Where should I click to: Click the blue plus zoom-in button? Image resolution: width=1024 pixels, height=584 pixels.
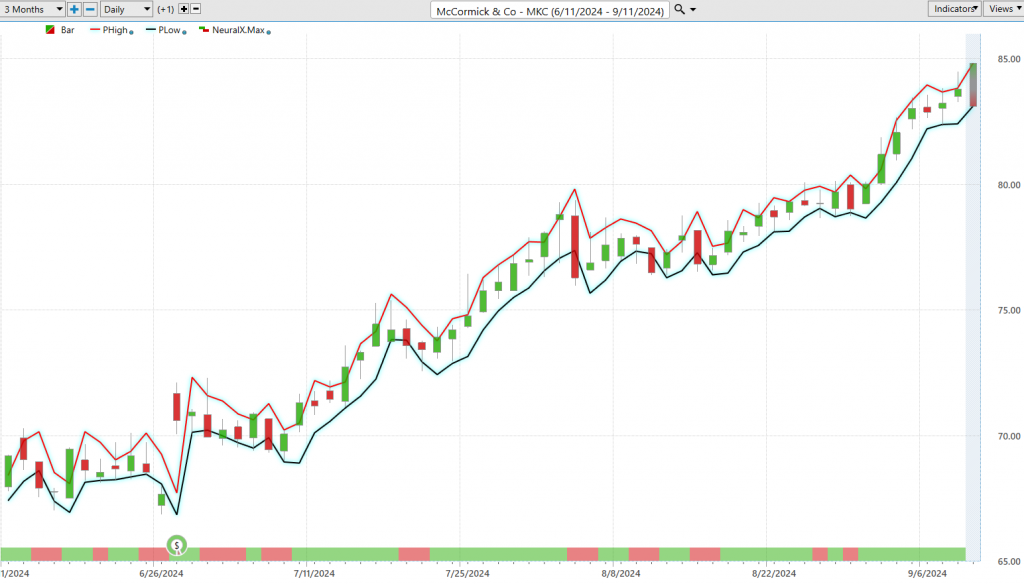point(74,9)
